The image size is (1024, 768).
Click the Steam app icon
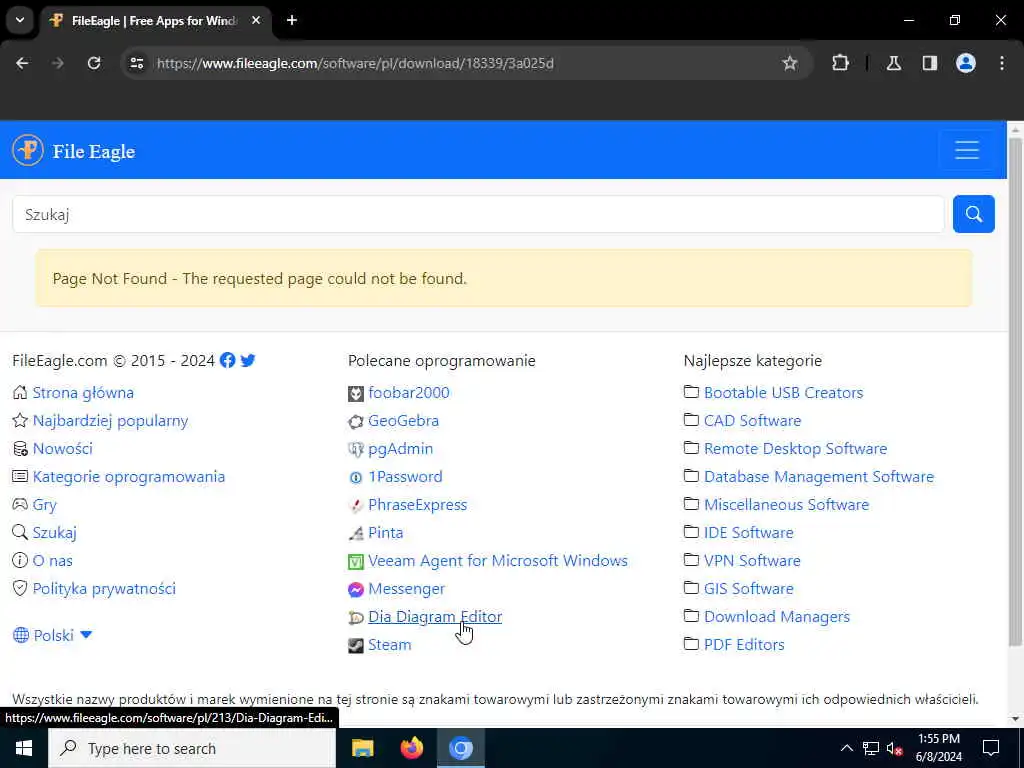tap(355, 646)
